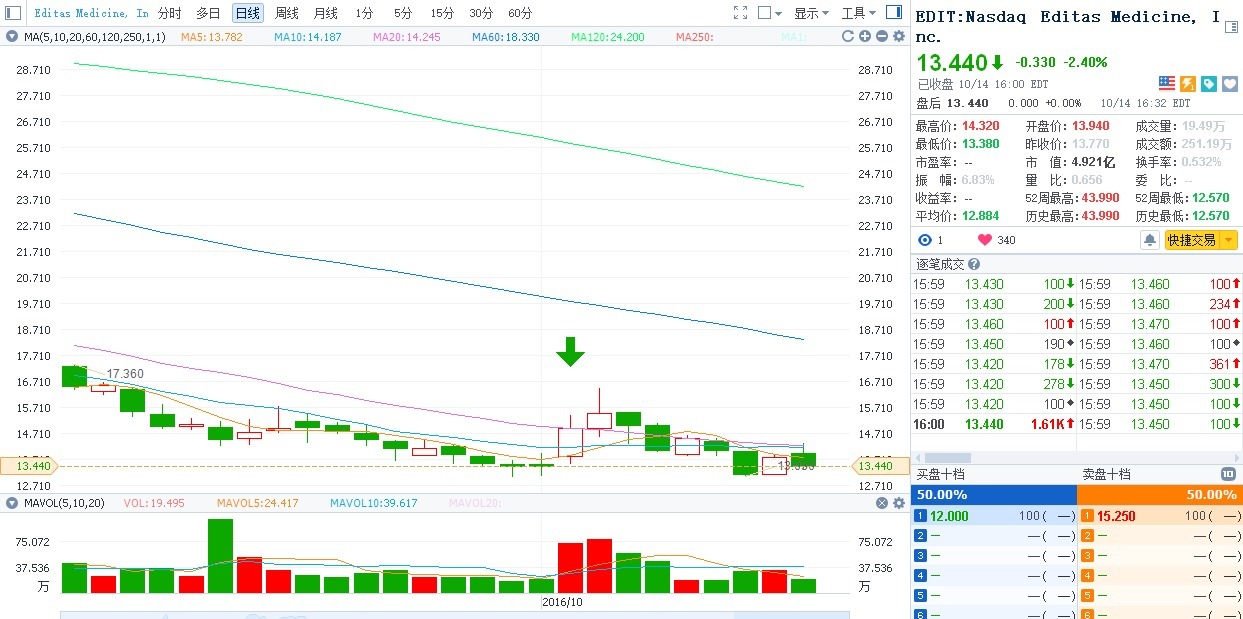Click bid price 12.000 row
Image resolution: width=1243 pixels, height=619 pixels.
(x=994, y=516)
